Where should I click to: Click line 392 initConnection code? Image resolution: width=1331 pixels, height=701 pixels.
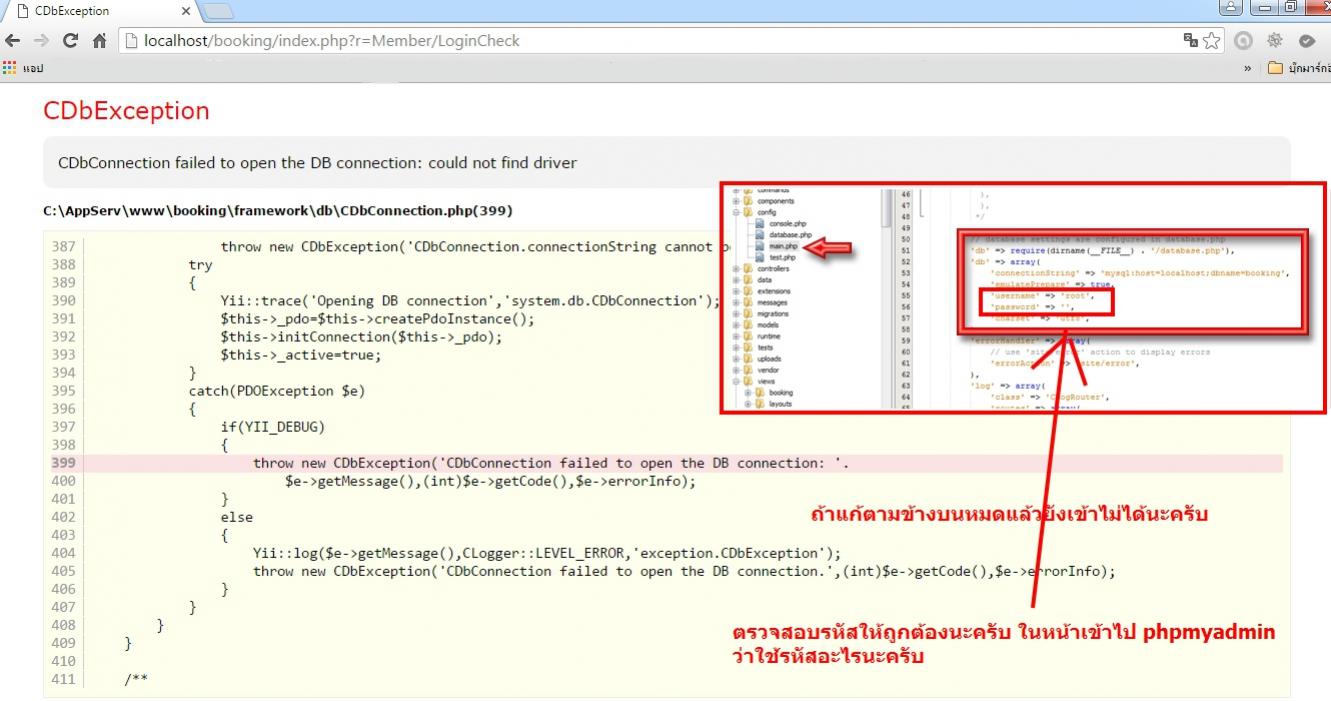point(361,337)
